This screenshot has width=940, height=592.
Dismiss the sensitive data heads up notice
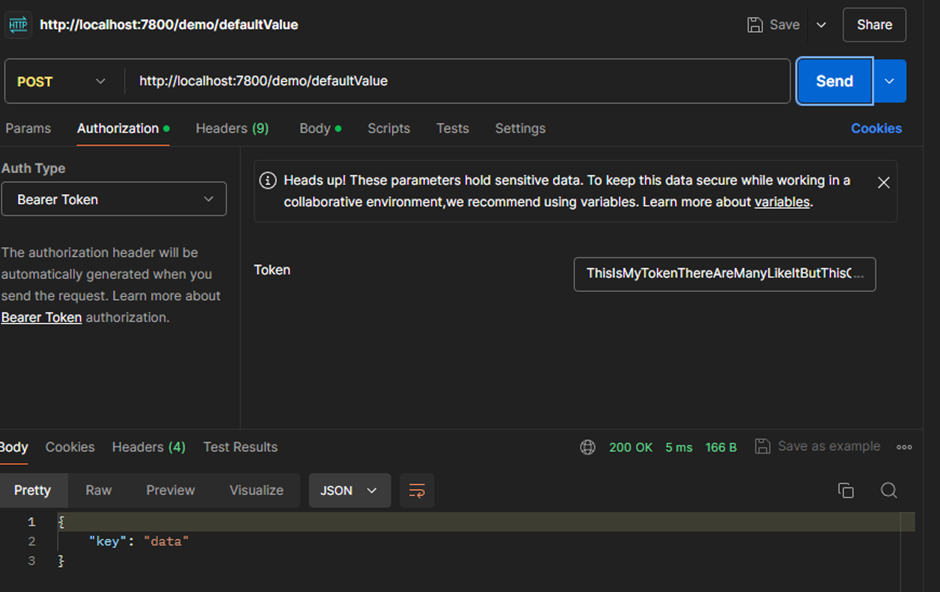[884, 183]
